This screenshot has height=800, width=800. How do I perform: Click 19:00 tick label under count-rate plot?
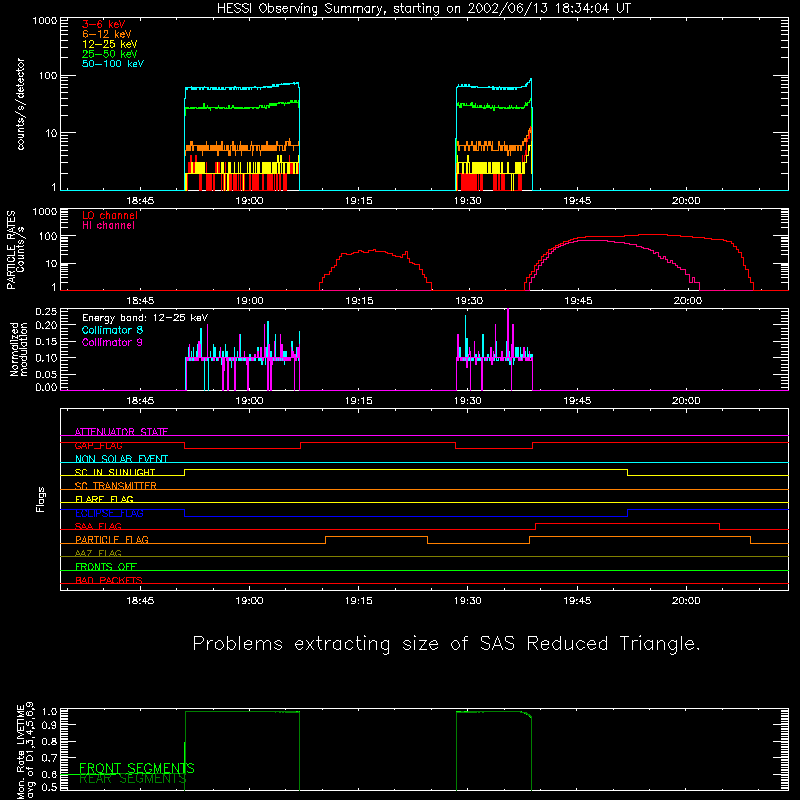pyautogui.click(x=249, y=201)
